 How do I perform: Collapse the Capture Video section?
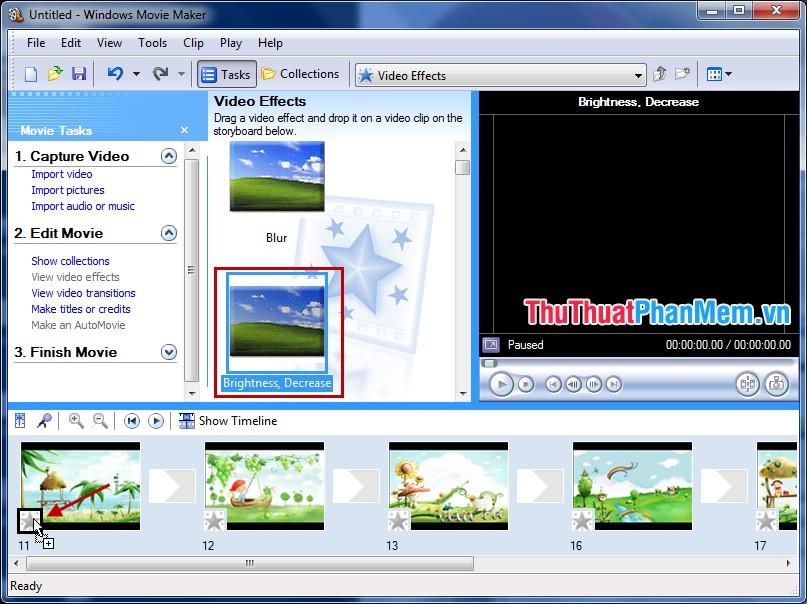pyautogui.click(x=169, y=156)
